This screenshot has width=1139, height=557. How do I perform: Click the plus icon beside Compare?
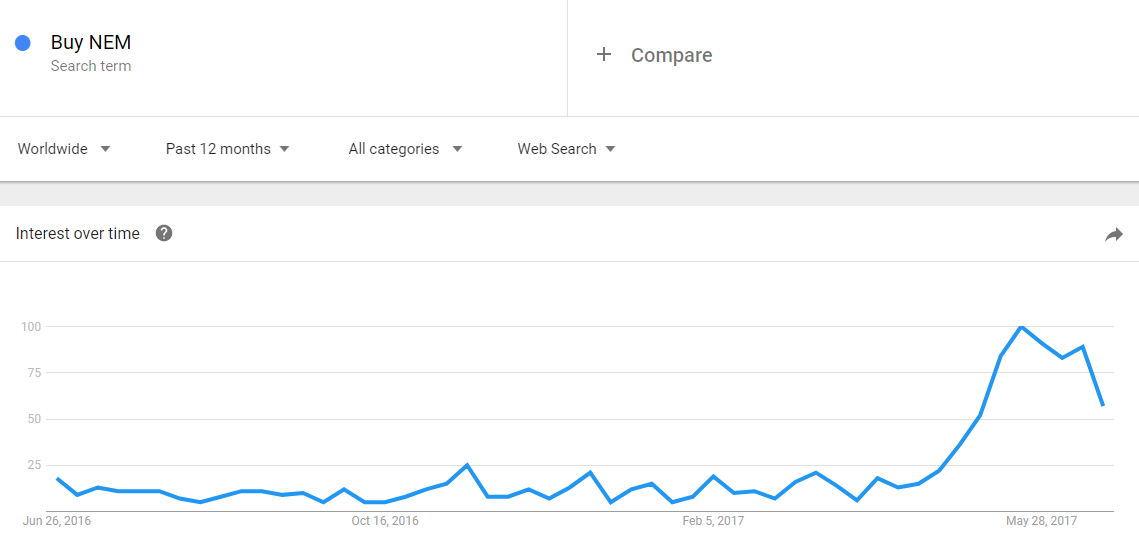pyautogui.click(x=603, y=55)
